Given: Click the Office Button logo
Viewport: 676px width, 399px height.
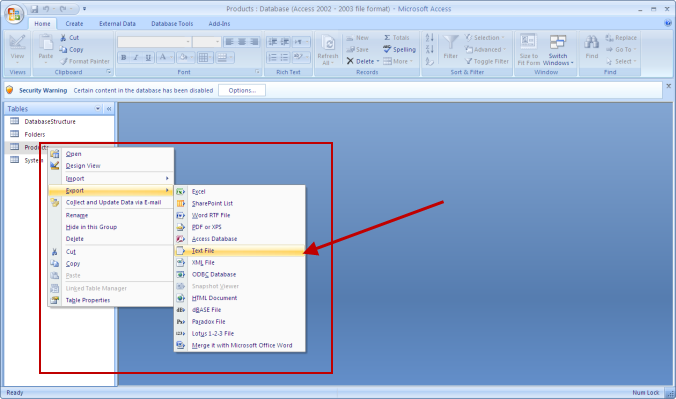Looking at the screenshot, I should tap(14, 14).
